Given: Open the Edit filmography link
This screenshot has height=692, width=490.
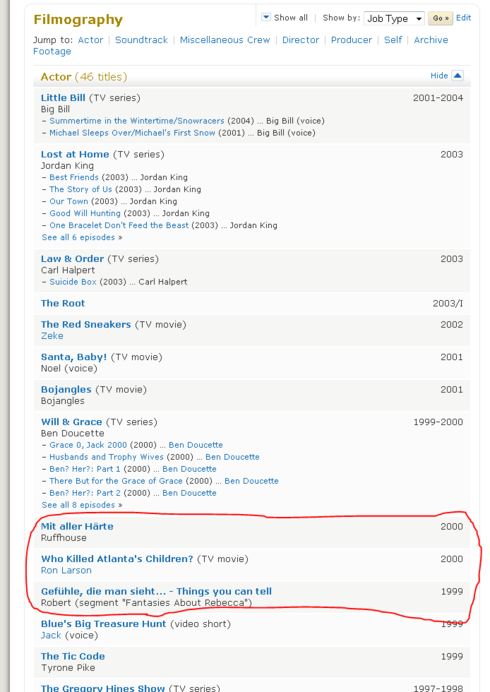Looking at the screenshot, I should tap(464, 18).
